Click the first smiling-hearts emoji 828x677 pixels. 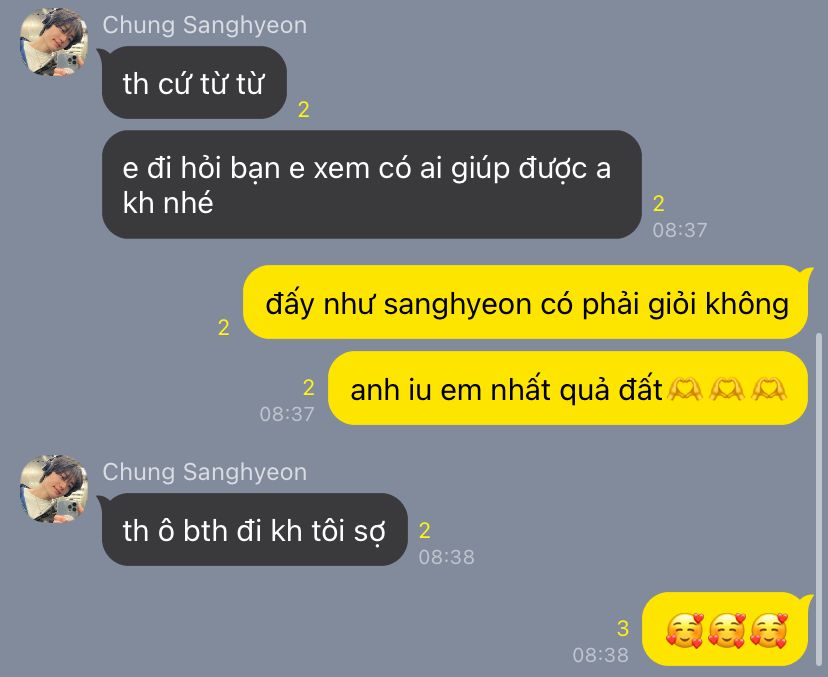[x=684, y=630]
